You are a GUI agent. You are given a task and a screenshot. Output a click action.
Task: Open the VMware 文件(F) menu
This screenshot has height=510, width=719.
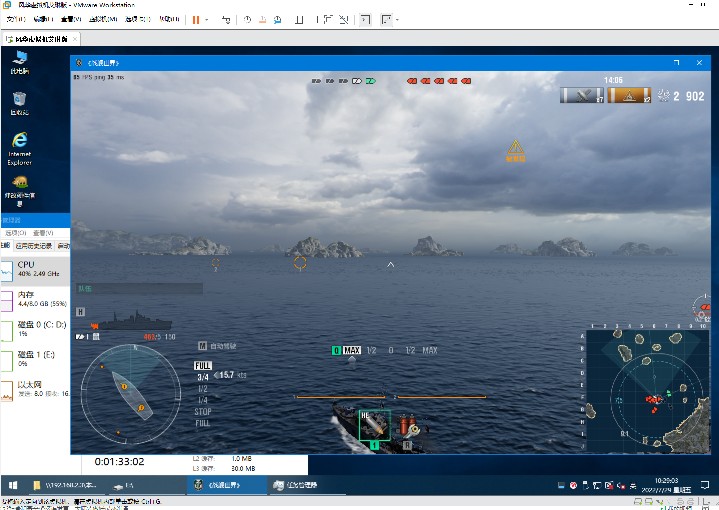click(x=16, y=19)
